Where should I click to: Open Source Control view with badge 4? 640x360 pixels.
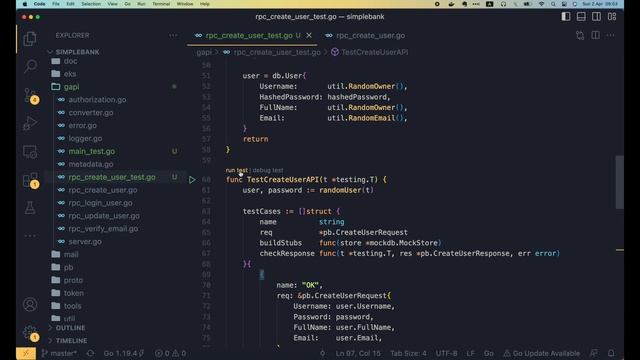[31, 96]
